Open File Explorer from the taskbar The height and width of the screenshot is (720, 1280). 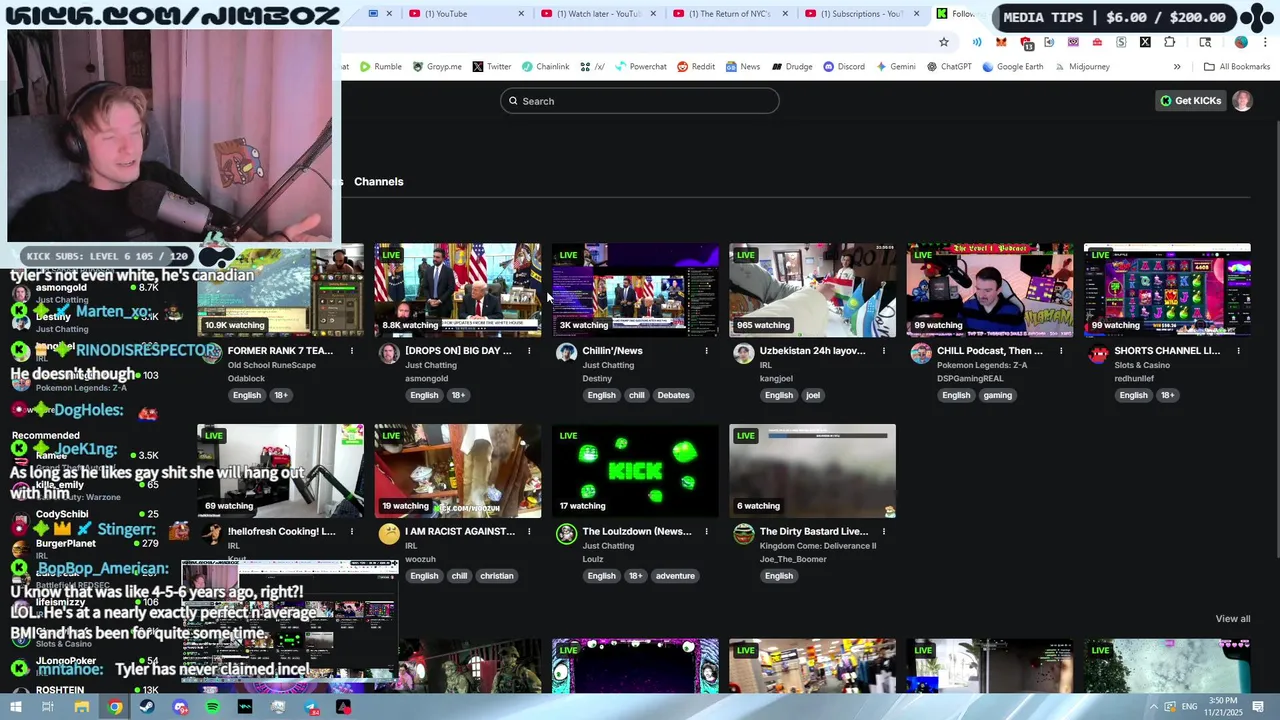point(81,707)
